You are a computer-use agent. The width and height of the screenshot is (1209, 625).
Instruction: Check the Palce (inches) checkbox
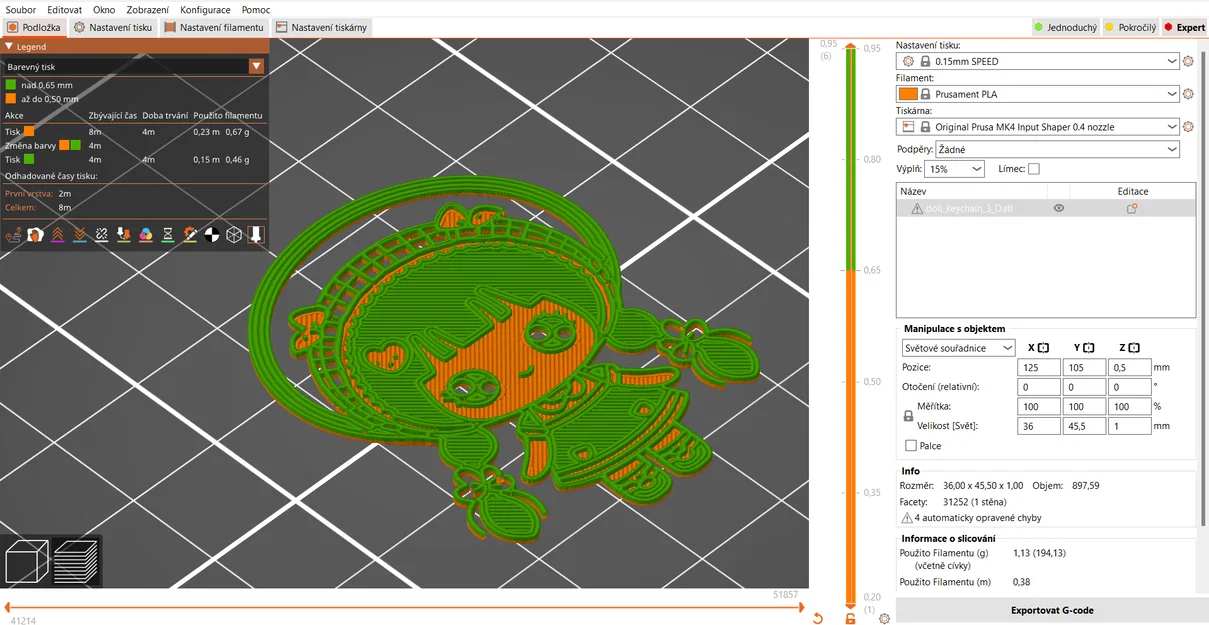[910, 446]
